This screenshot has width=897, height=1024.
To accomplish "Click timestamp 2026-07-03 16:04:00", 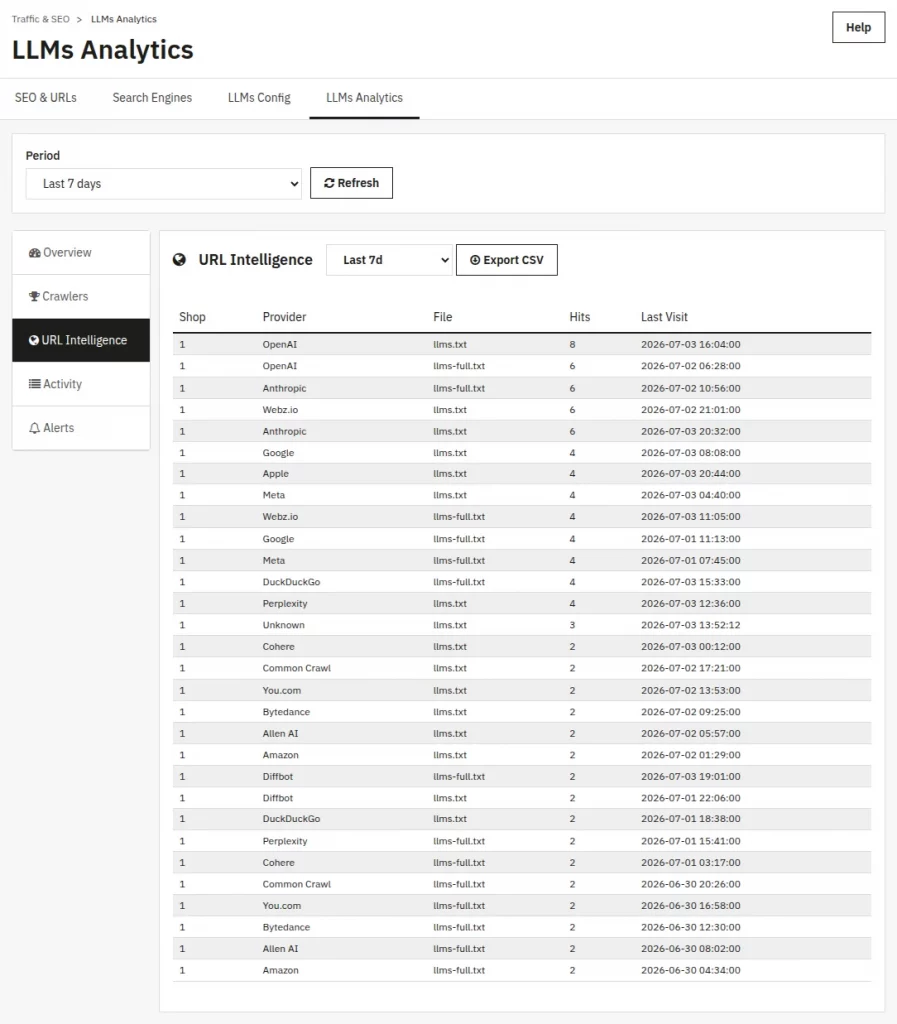I will pyautogui.click(x=691, y=344).
